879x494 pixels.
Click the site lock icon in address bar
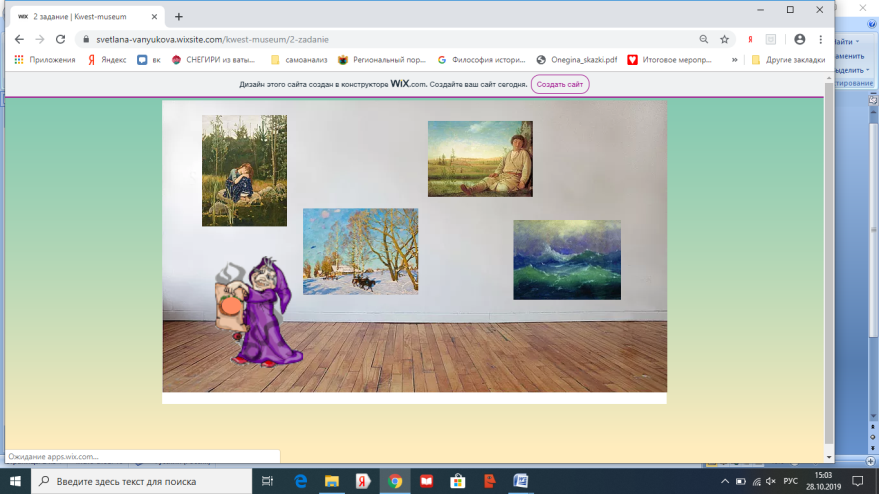[x=86, y=39]
